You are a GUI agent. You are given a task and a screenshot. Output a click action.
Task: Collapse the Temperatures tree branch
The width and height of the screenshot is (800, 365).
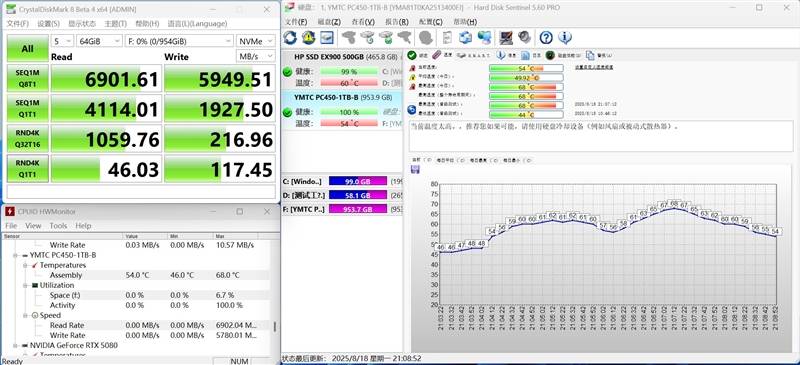tap(25, 265)
